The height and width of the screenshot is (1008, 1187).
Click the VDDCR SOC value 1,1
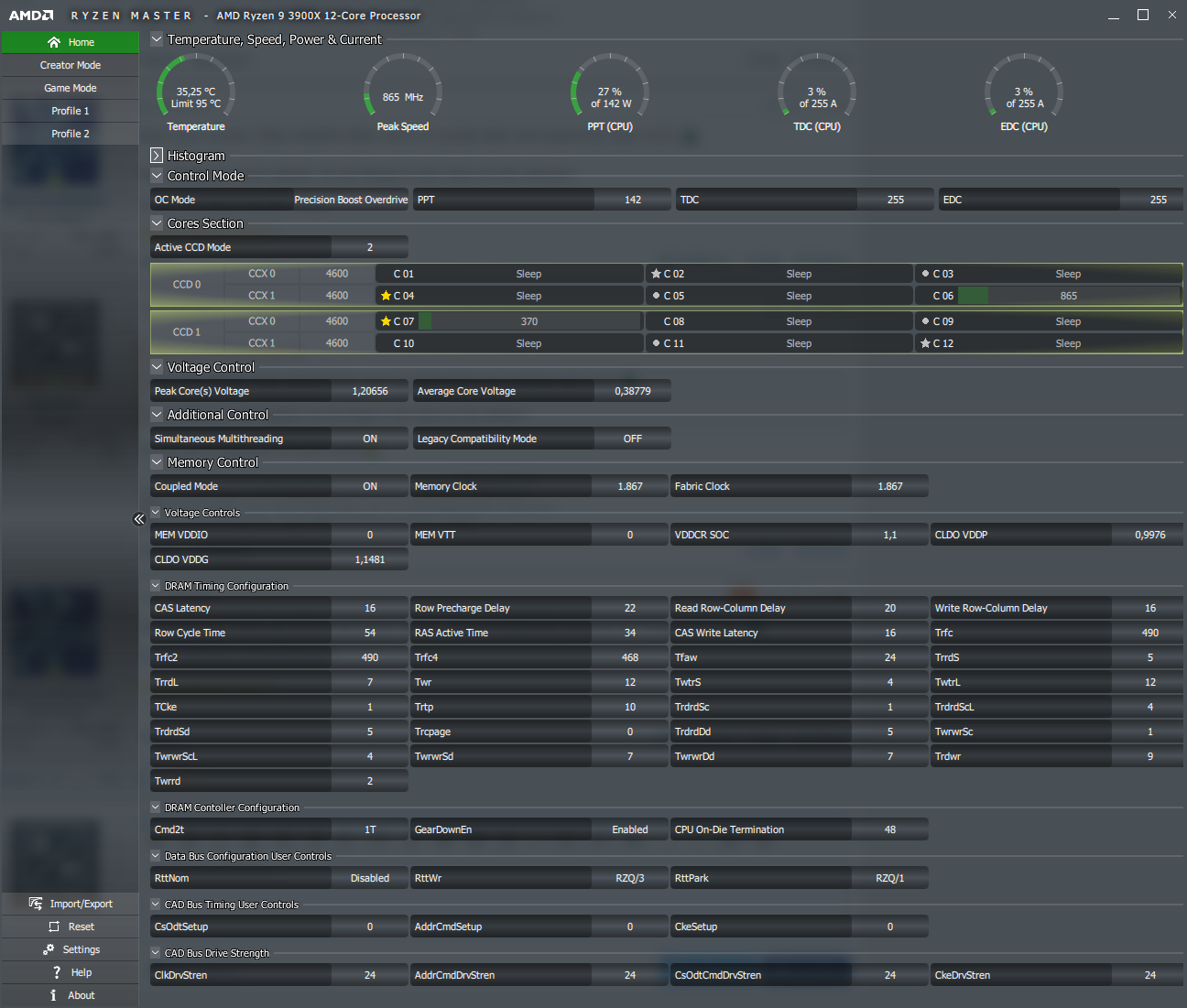click(890, 535)
